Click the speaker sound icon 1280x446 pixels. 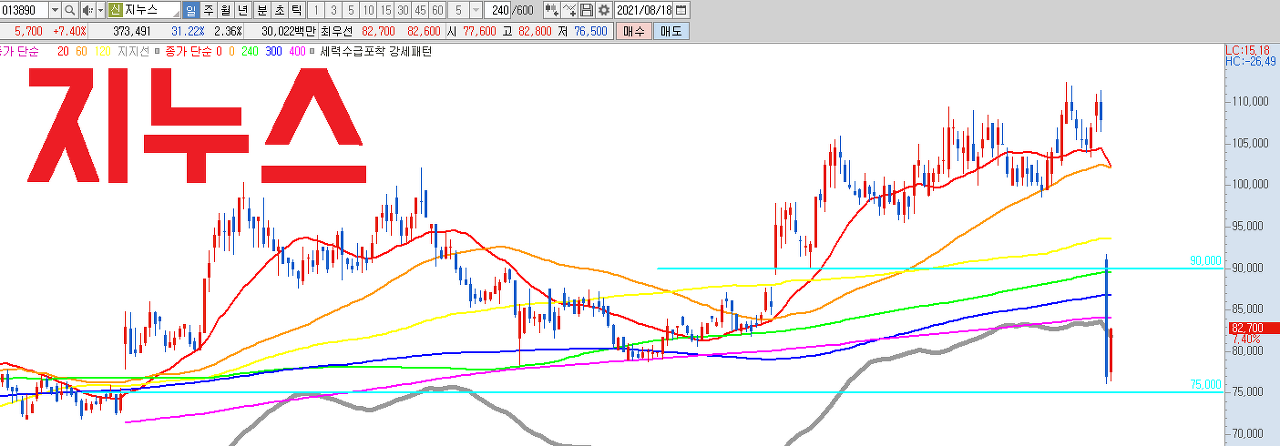tap(87, 10)
